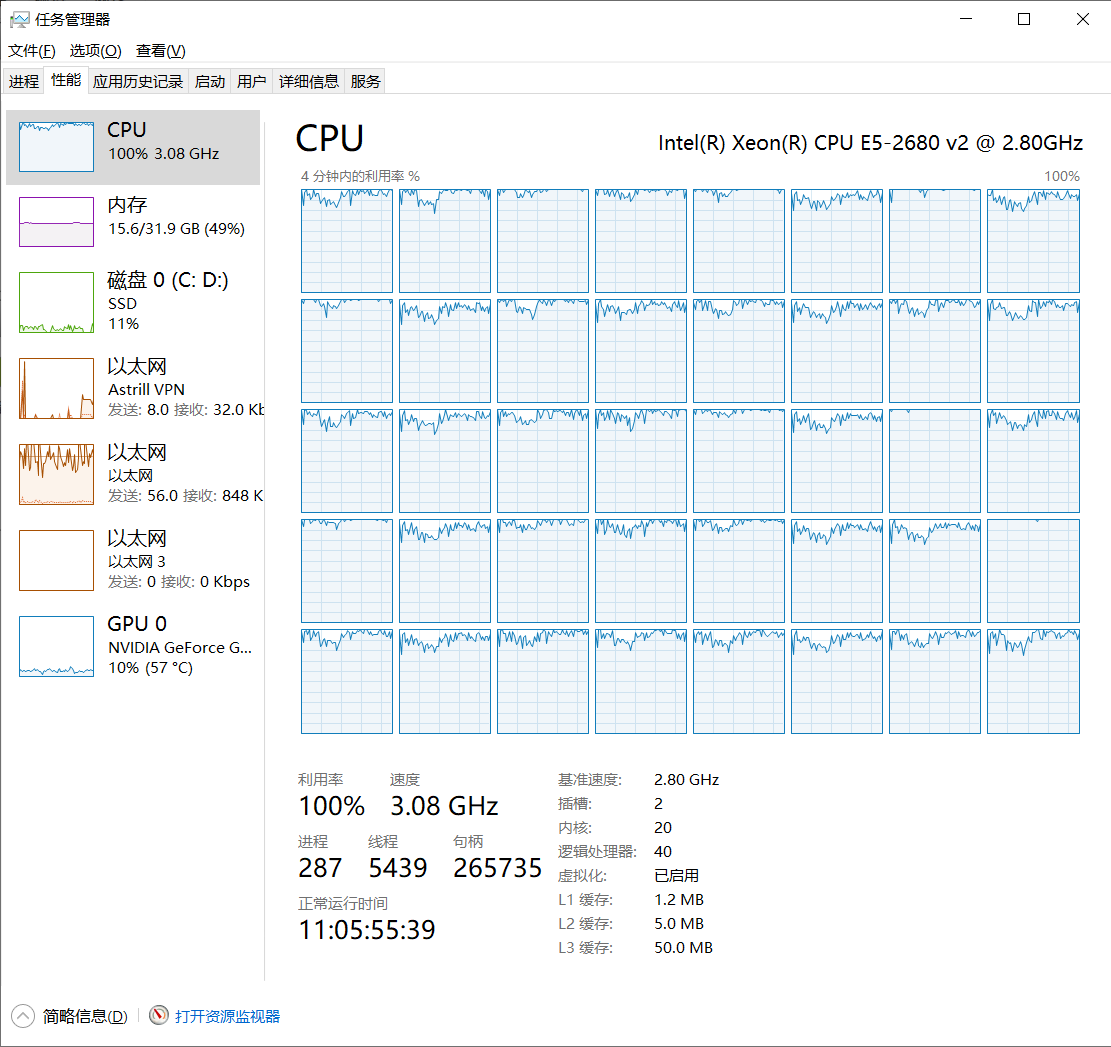Click the 简略信息 collapse arrow icon
1111x1047 pixels.
click(23, 1017)
